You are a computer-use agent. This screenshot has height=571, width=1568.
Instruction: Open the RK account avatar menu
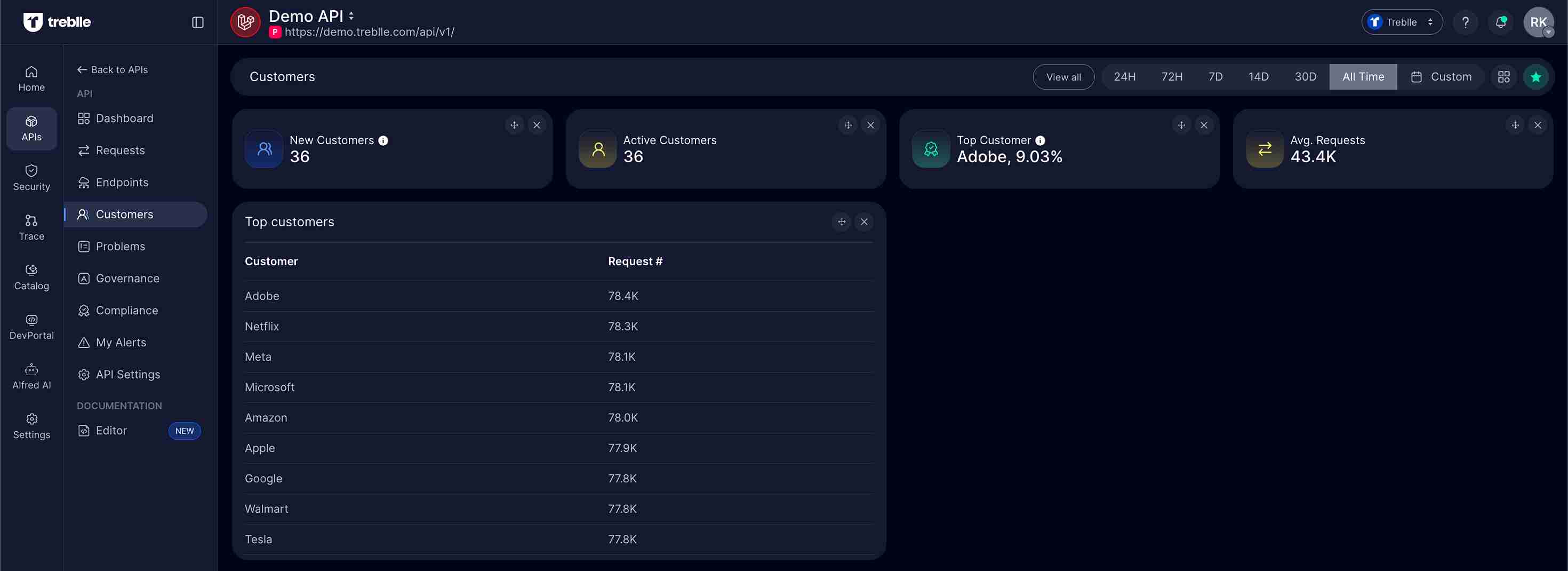pyautogui.click(x=1539, y=22)
